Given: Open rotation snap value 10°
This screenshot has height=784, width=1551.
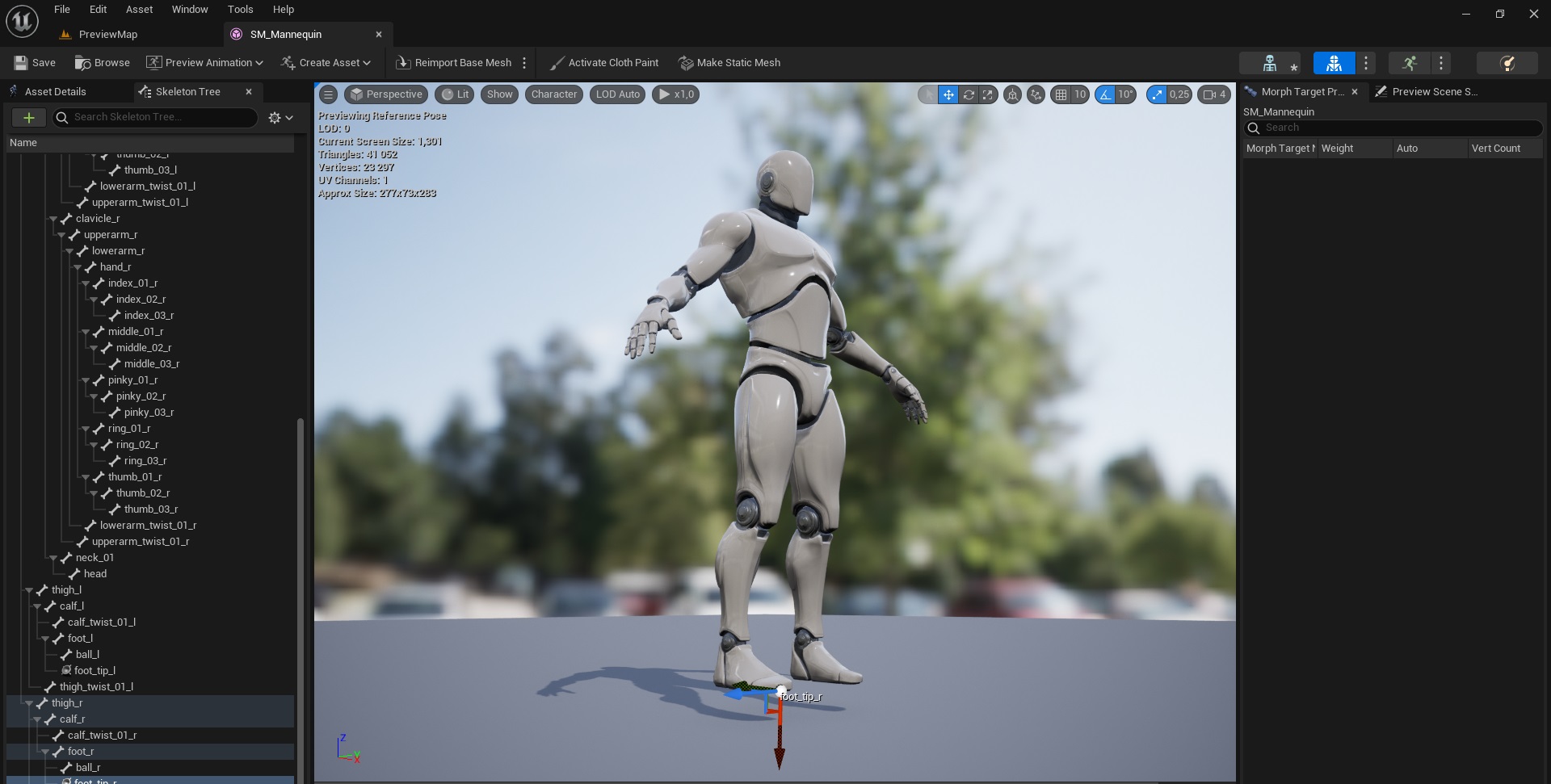Looking at the screenshot, I should point(1126,94).
